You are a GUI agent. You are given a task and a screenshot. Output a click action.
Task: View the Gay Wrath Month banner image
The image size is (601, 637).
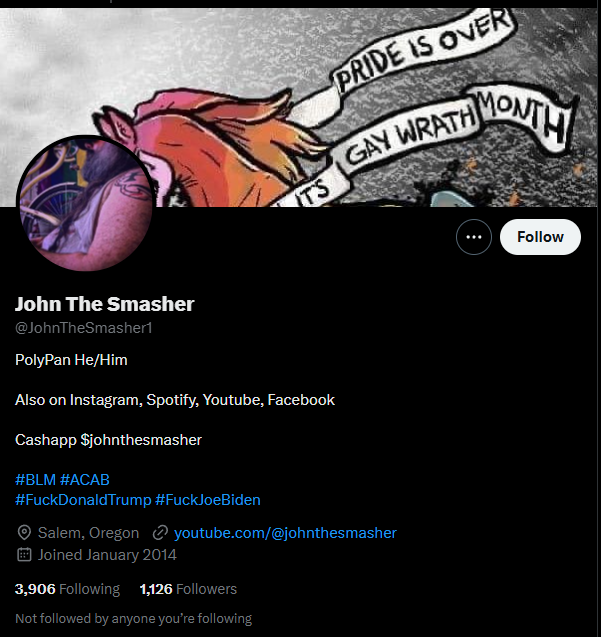300,107
